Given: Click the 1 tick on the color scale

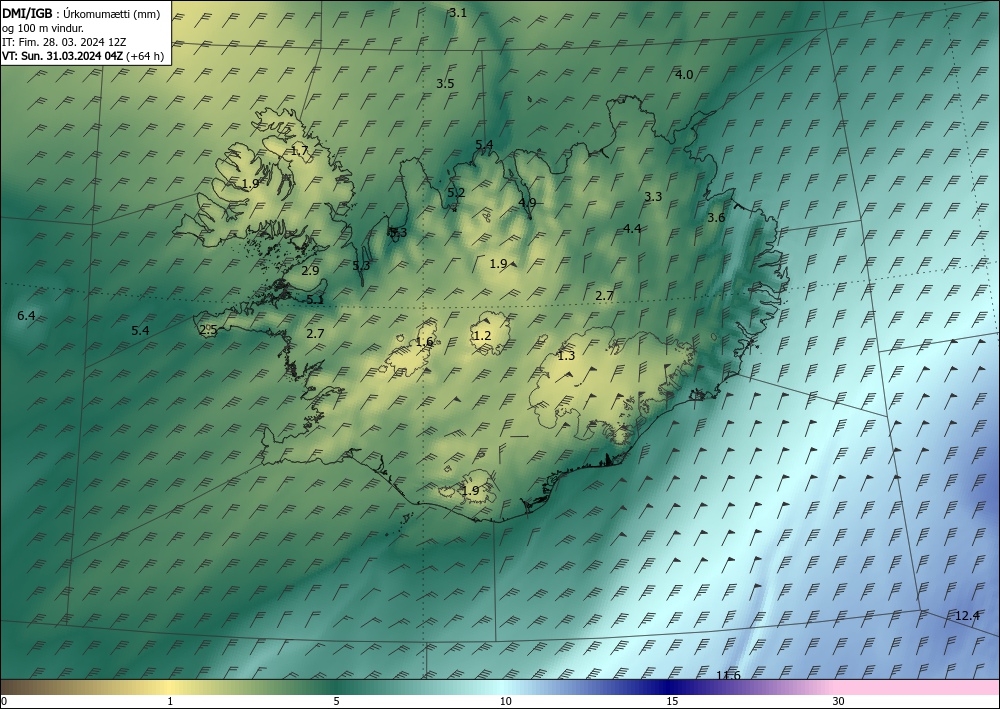Looking at the screenshot, I should [x=170, y=701].
